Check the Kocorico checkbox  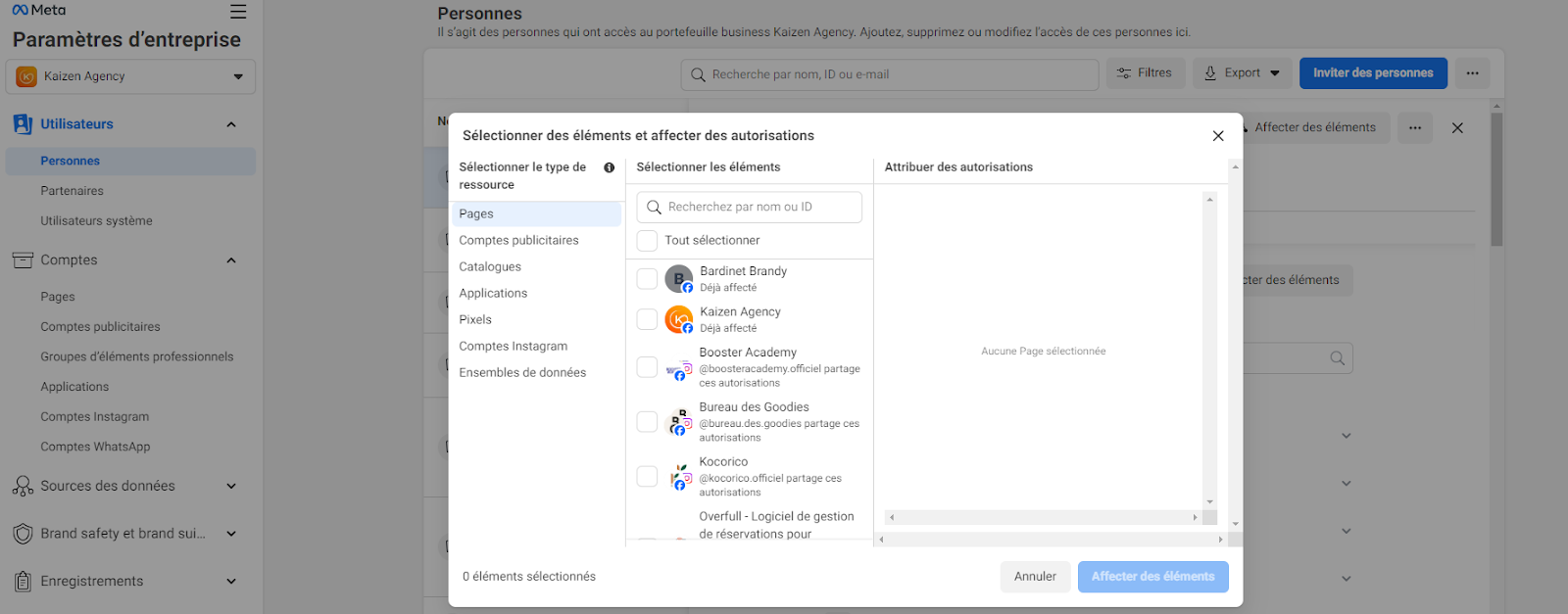click(x=647, y=476)
